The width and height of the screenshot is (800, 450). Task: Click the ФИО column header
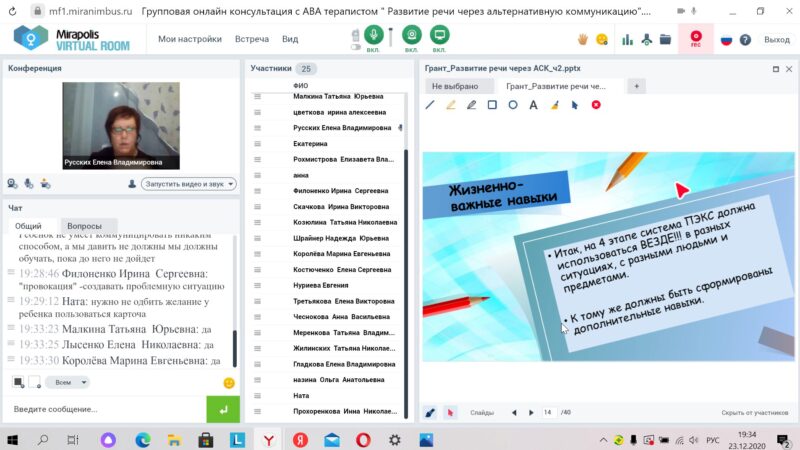[301, 85]
